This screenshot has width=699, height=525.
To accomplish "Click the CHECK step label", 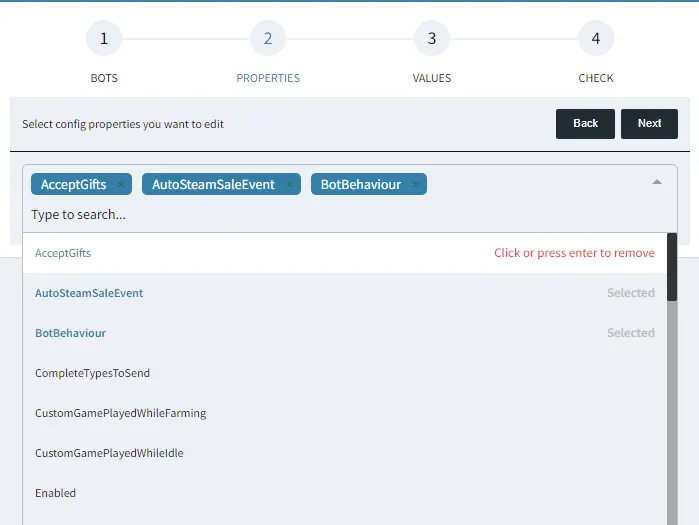I will tap(596, 78).
